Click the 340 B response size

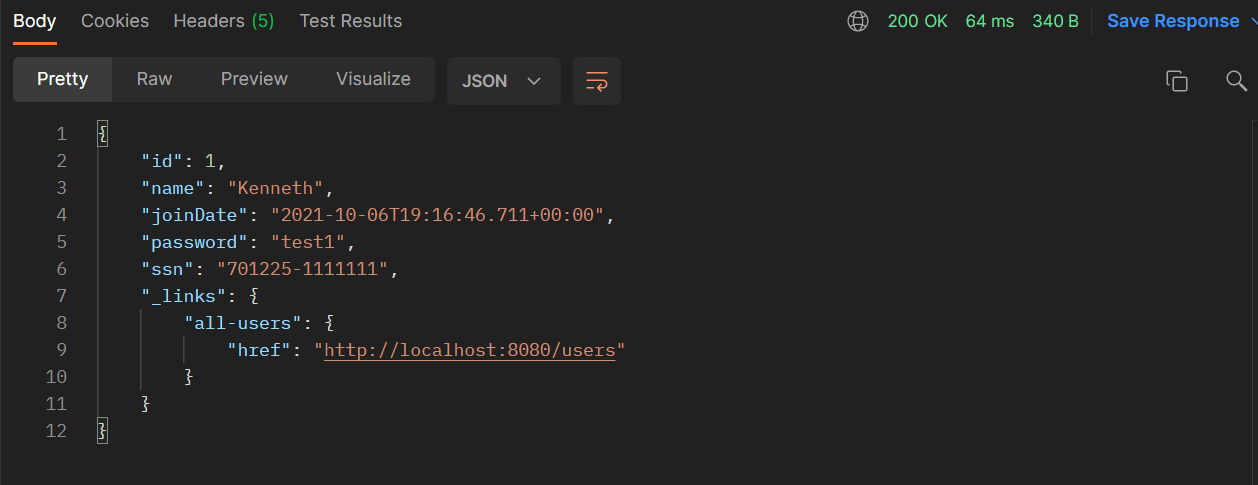pyautogui.click(x=1055, y=21)
